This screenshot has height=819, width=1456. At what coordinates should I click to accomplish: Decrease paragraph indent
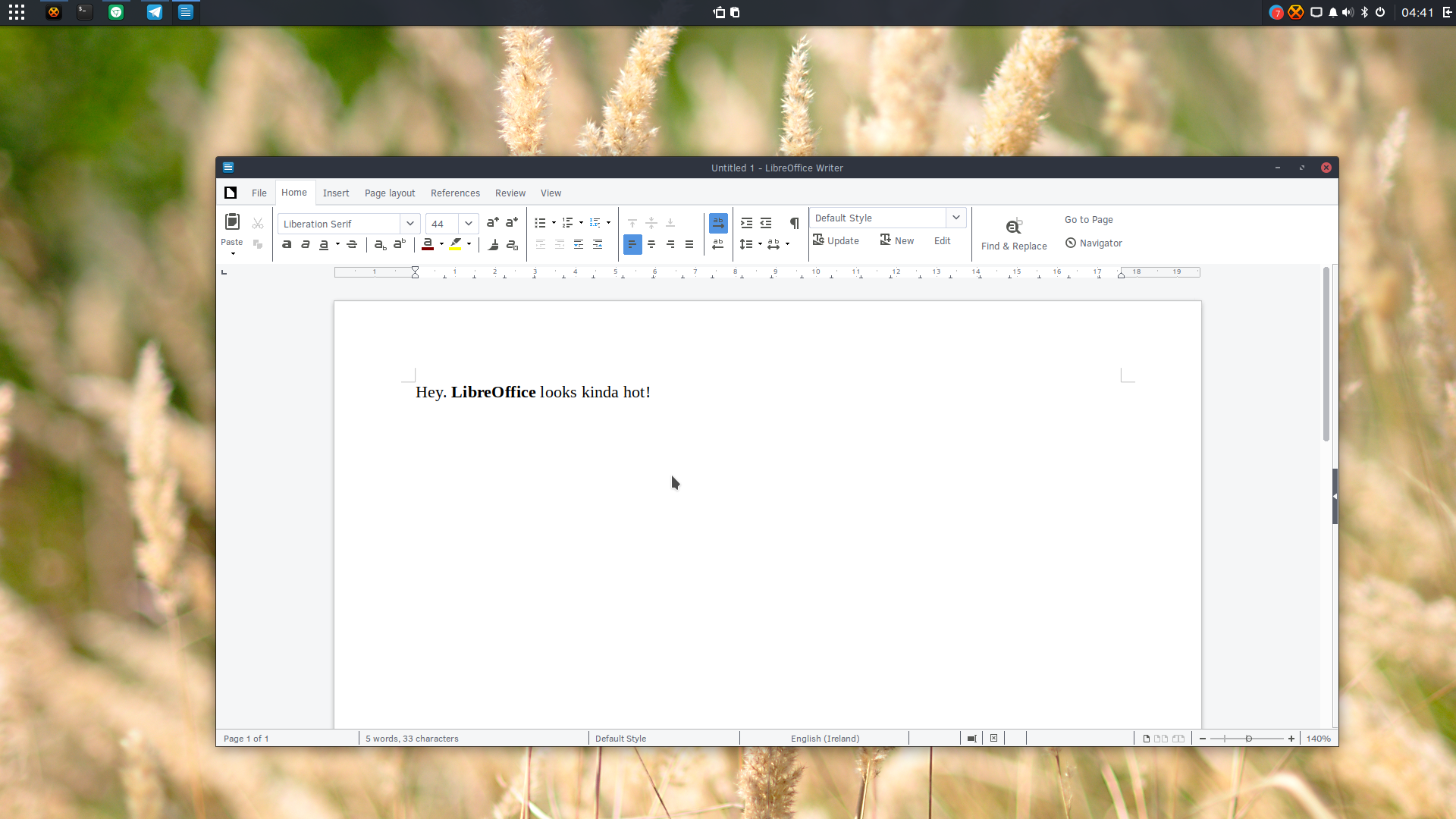[x=766, y=223]
